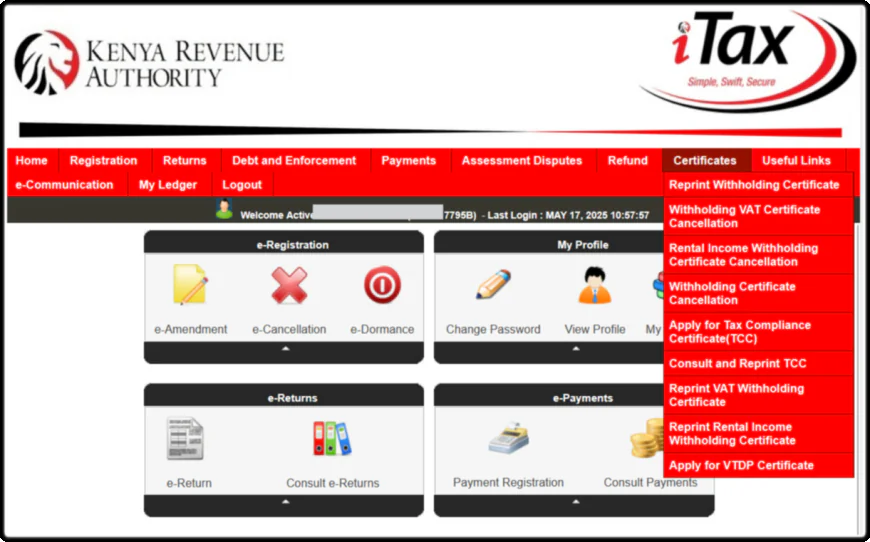
Task: Click the user avatar beside Welcome
Action: (x=224, y=209)
